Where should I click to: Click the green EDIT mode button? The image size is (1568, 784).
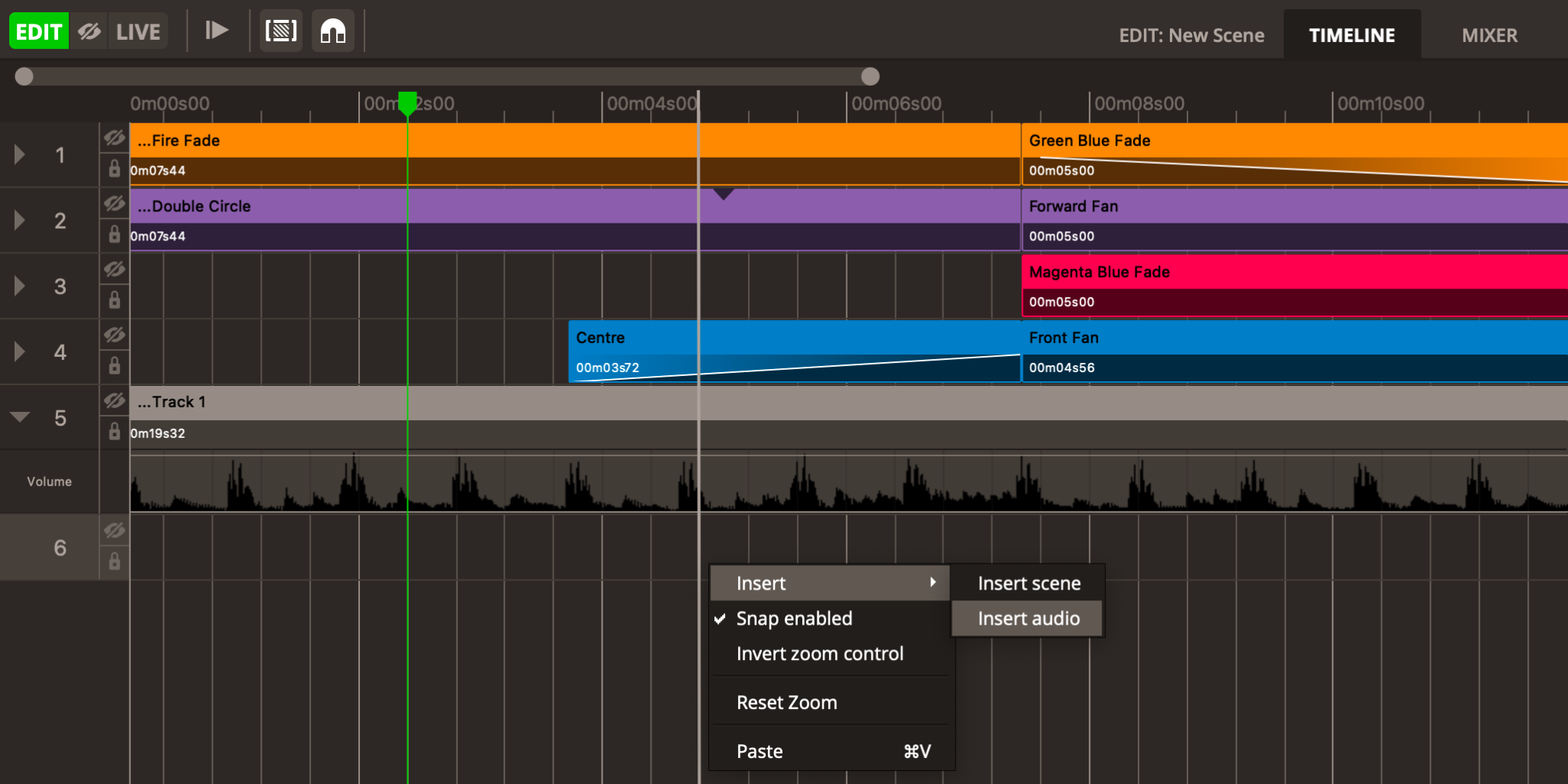pyautogui.click(x=39, y=31)
